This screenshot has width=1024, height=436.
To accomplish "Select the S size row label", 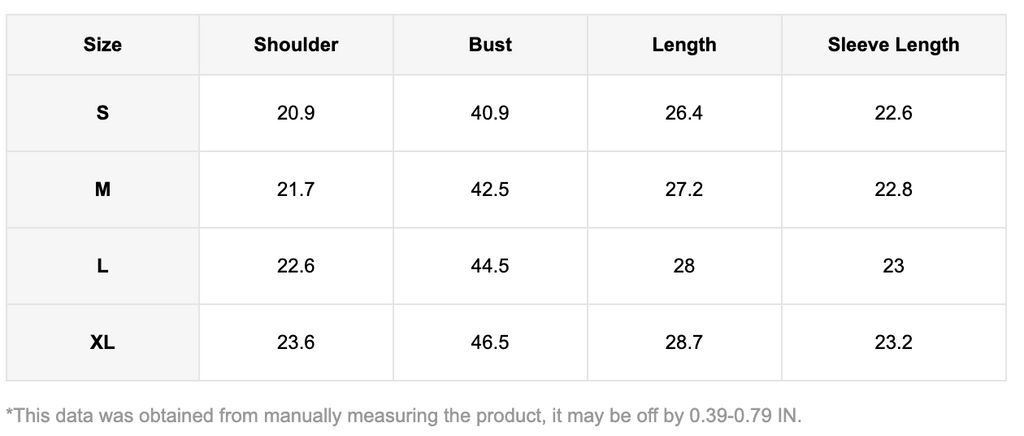I will click(102, 113).
